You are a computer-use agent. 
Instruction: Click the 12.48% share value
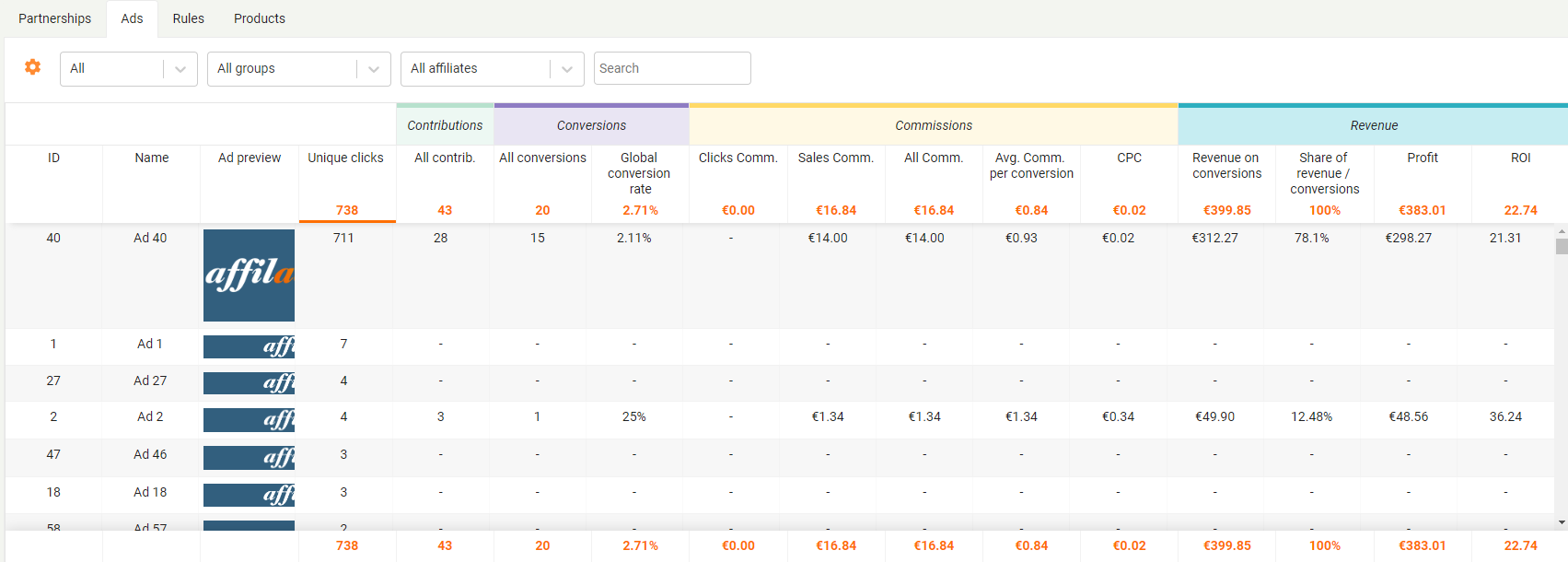tap(1311, 416)
